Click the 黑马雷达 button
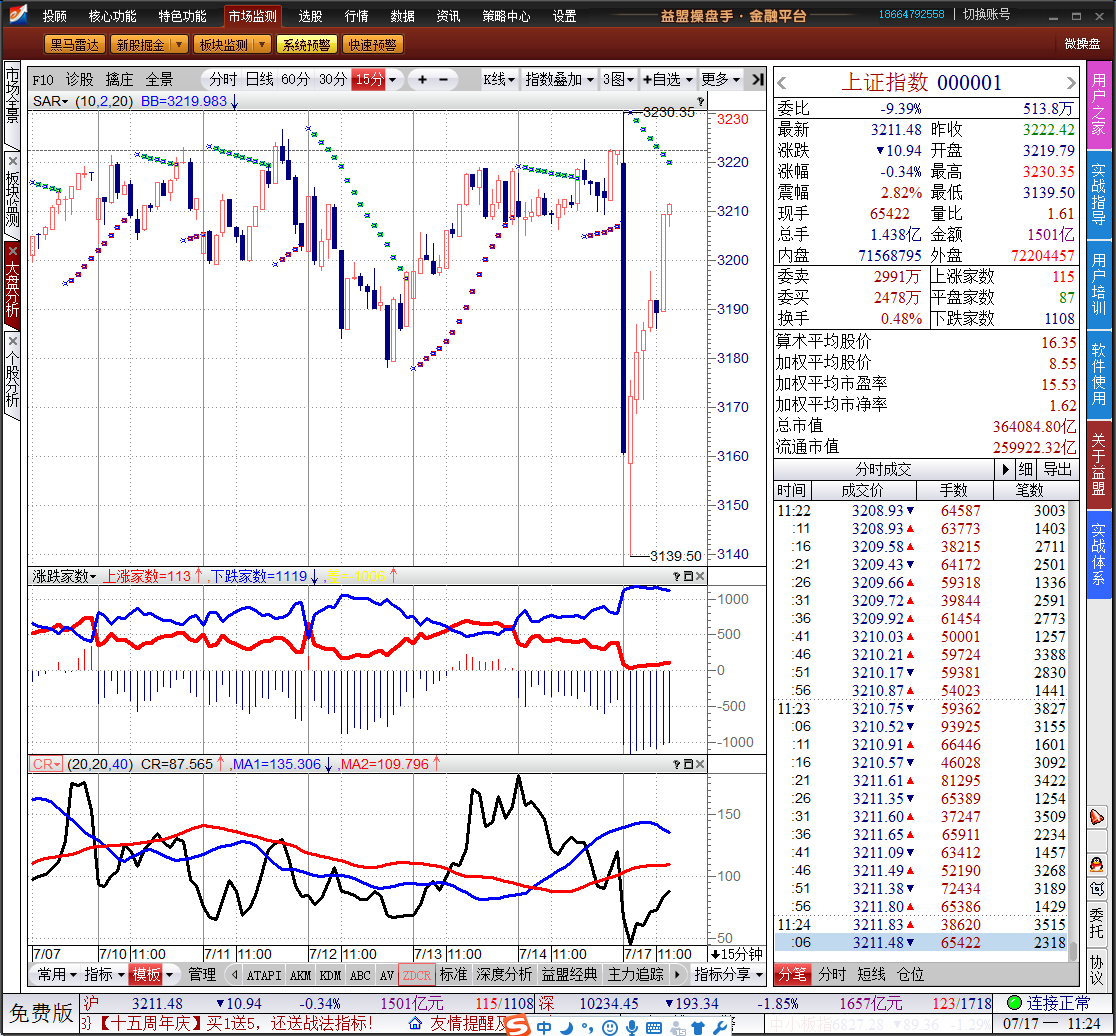This screenshot has height=1036, width=1116. (x=75, y=45)
